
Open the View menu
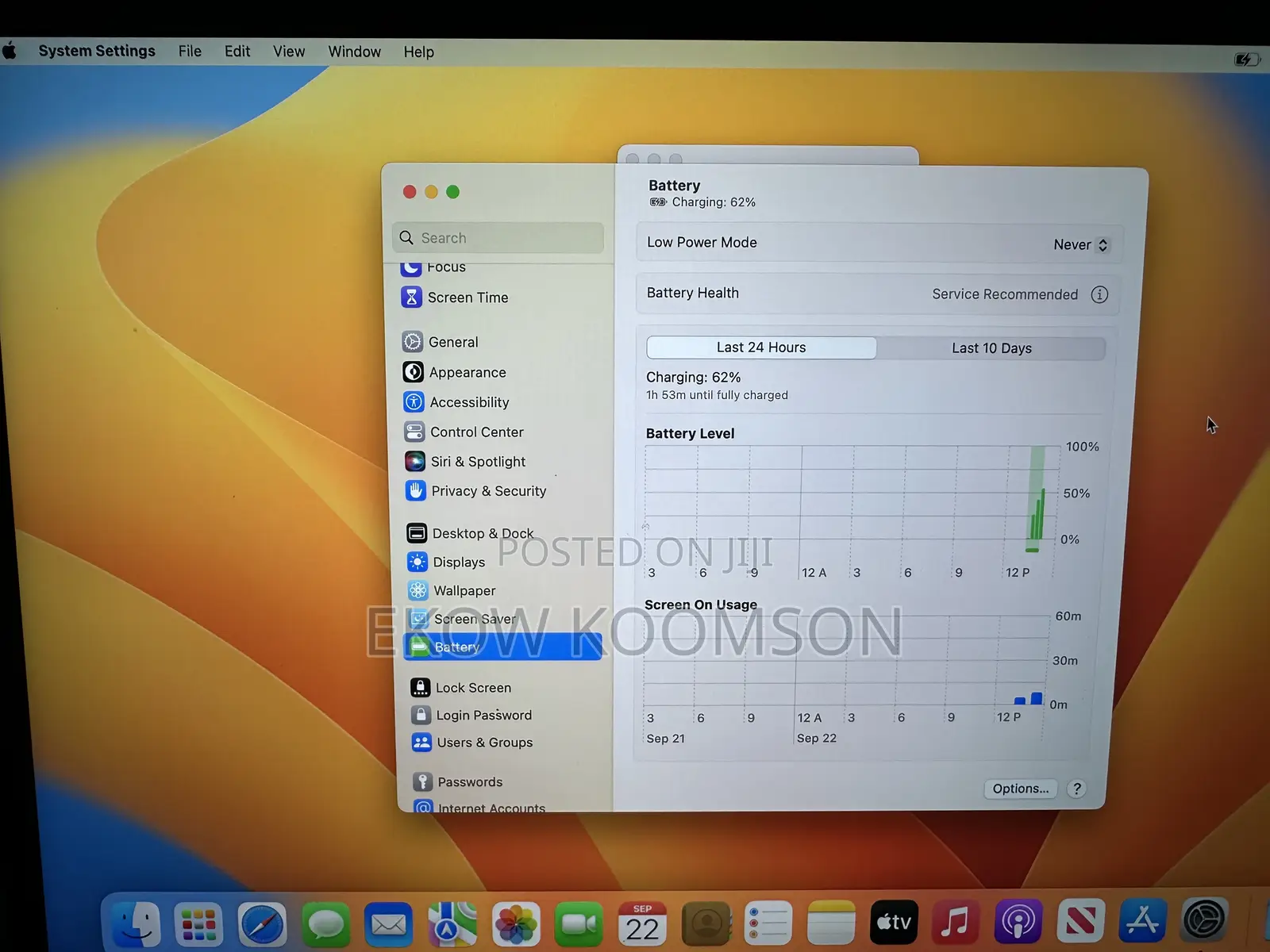coord(289,52)
